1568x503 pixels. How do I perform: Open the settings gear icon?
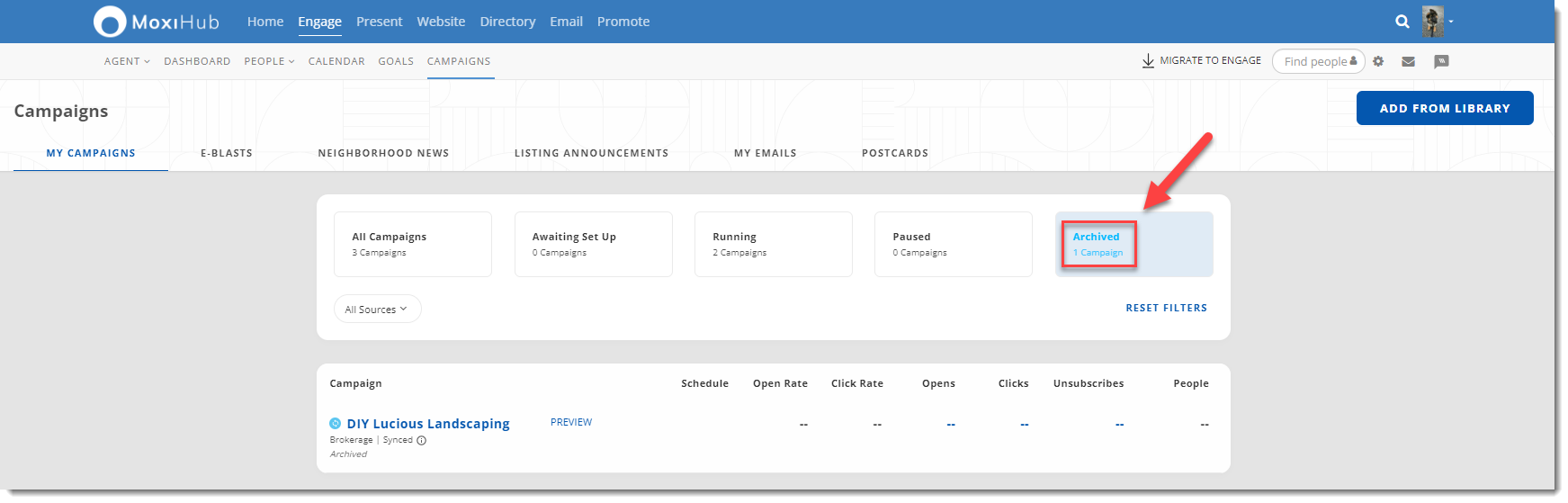click(x=1378, y=61)
